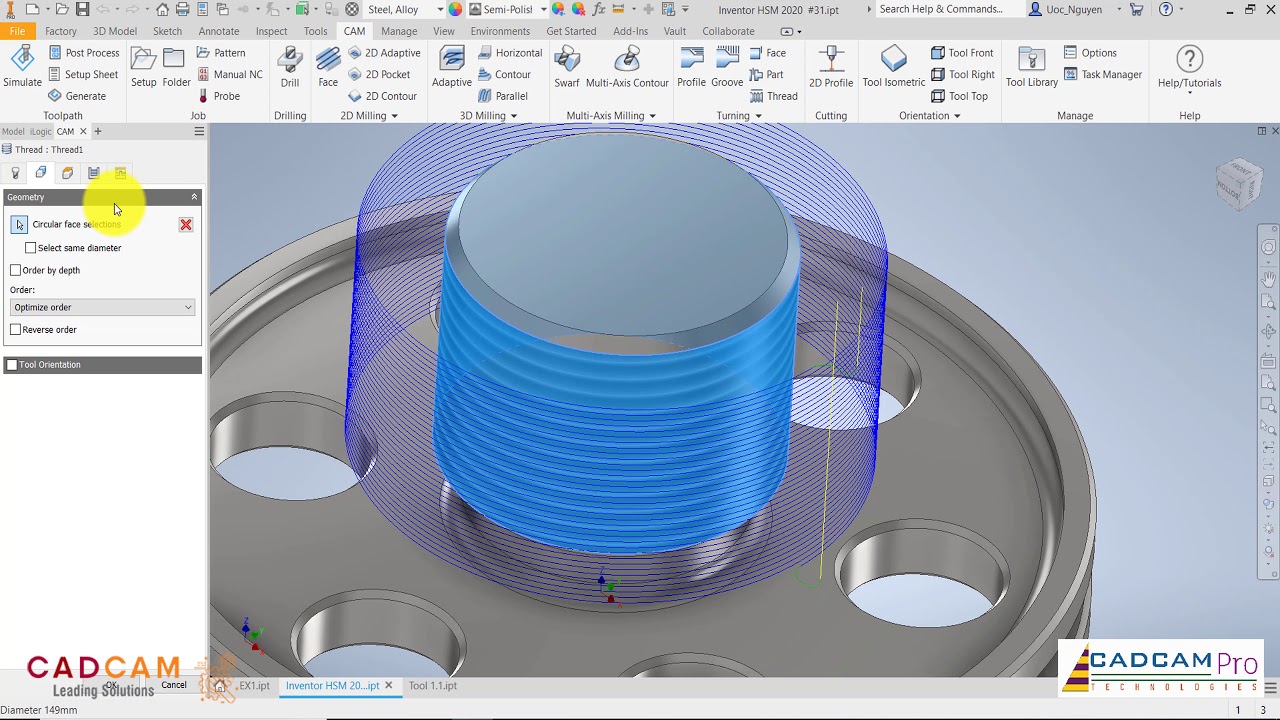1280x720 pixels.
Task: Tick the Reverse order checkbox
Action: pyautogui.click(x=15, y=330)
